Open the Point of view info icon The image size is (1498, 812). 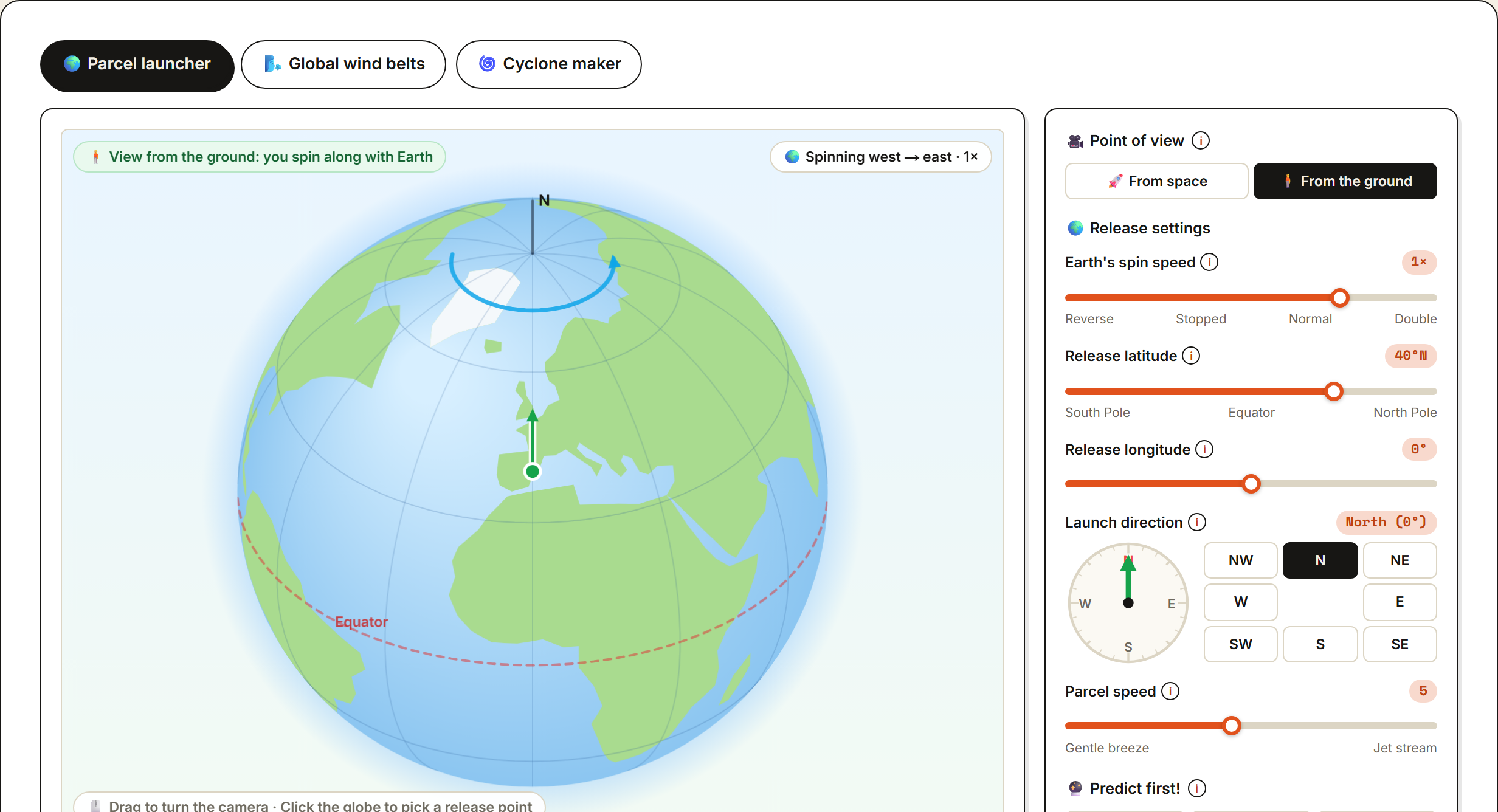1201,140
